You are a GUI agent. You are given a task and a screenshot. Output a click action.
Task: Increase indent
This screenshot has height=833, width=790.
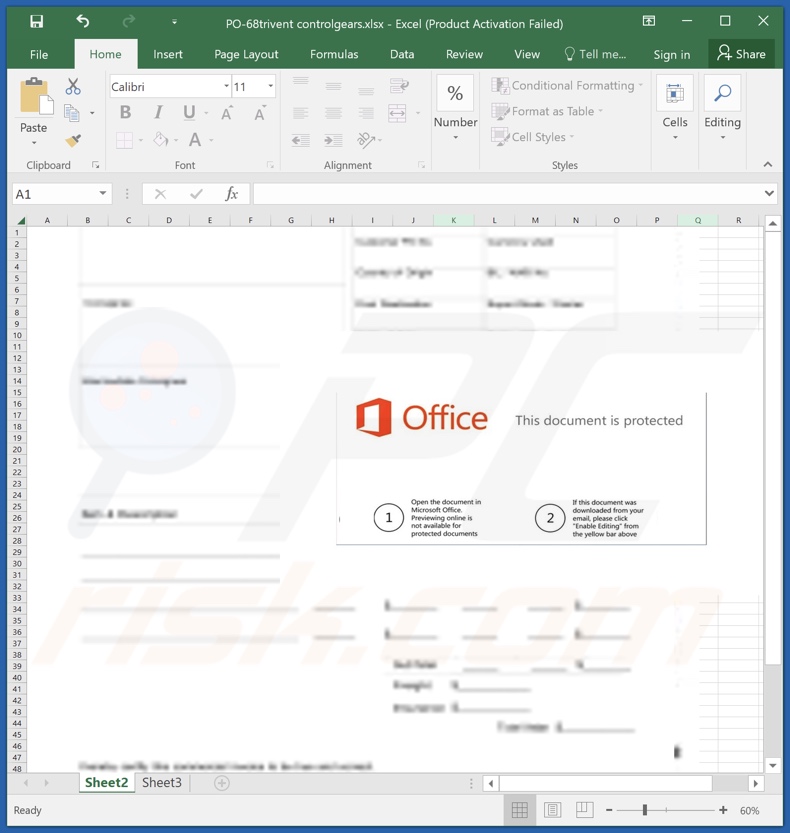tap(333, 140)
